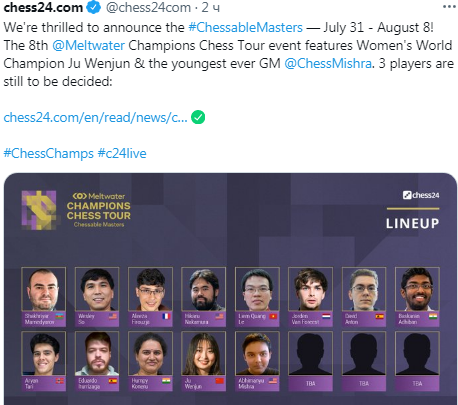The height and width of the screenshot is (405, 458).
Task: Click the Vietnamese flag beside Liem Quang Le
Action: click(x=273, y=316)
